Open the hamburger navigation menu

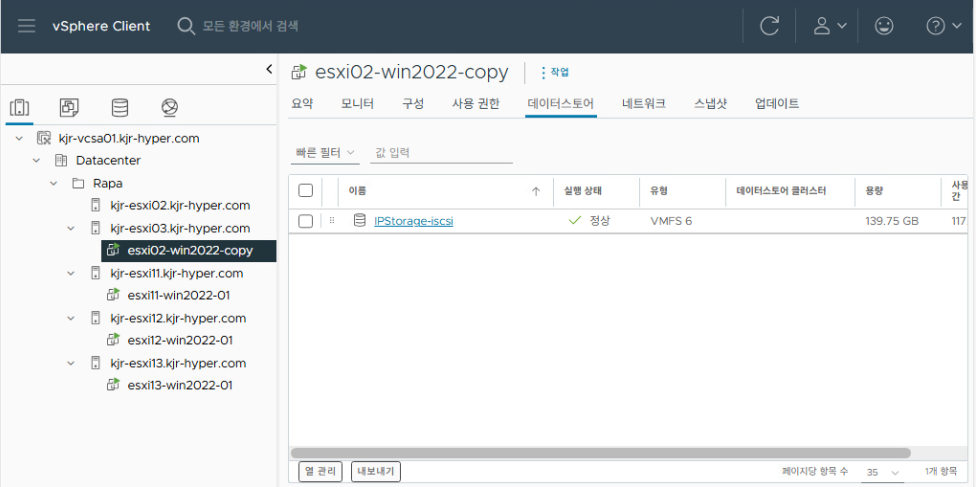(x=26, y=26)
